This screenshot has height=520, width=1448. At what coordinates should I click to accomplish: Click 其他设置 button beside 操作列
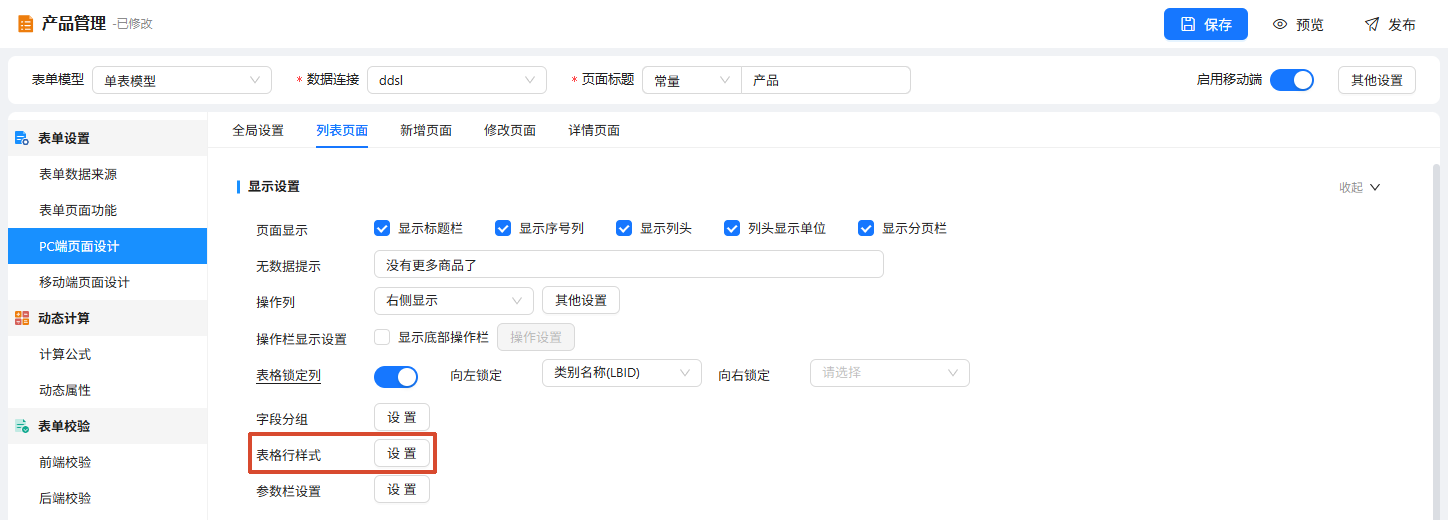pyautogui.click(x=581, y=300)
